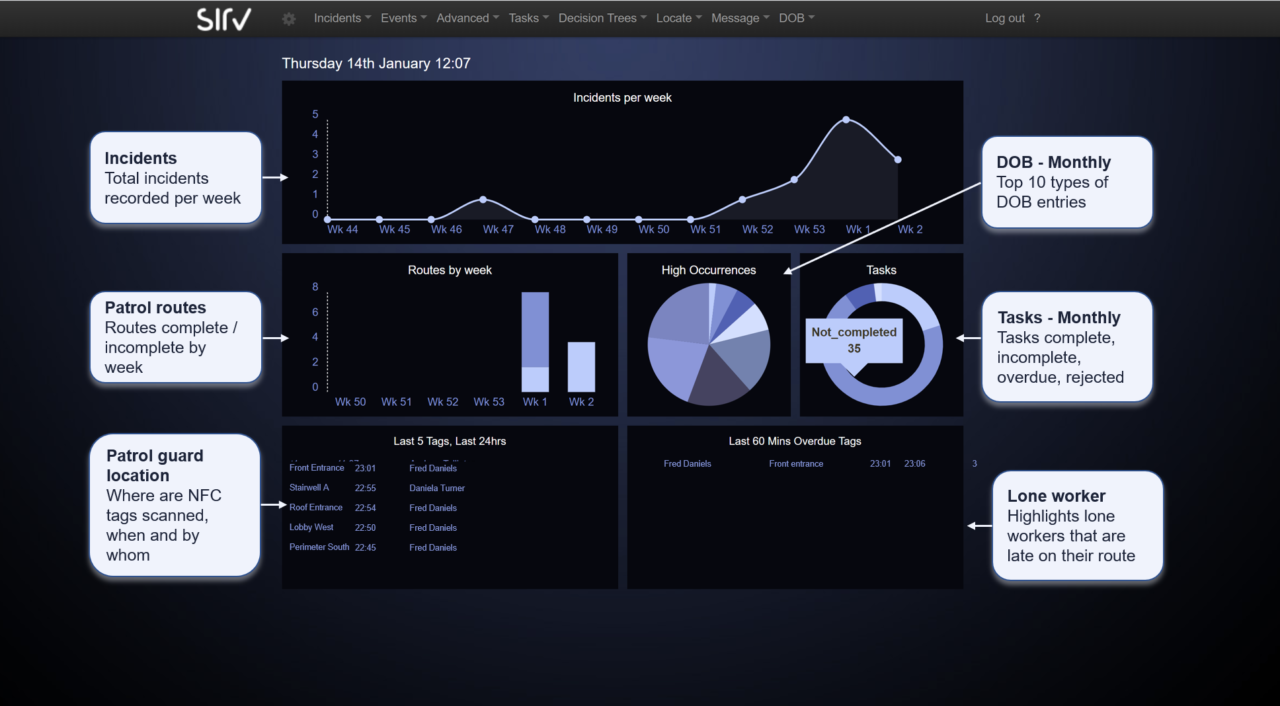The image size is (1280, 706).
Task: Click Daniela Turner in last tags list
Action: pos(436,487)
